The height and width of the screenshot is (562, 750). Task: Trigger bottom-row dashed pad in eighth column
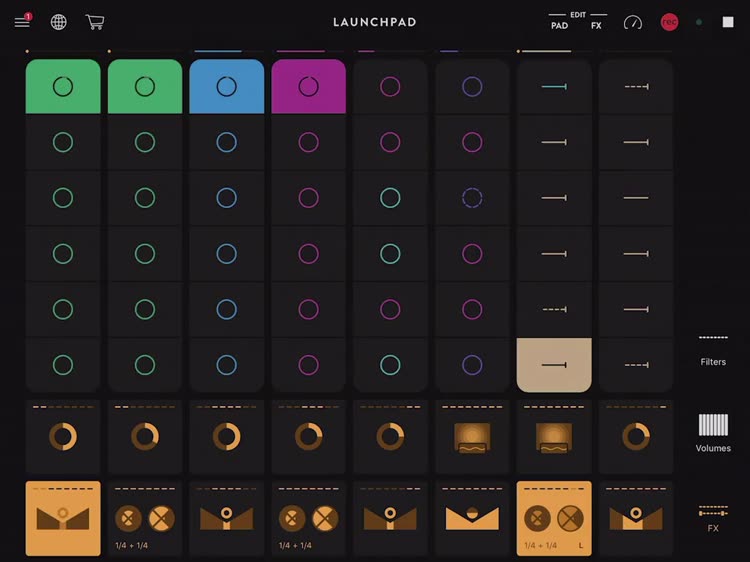tap(636, 365)
